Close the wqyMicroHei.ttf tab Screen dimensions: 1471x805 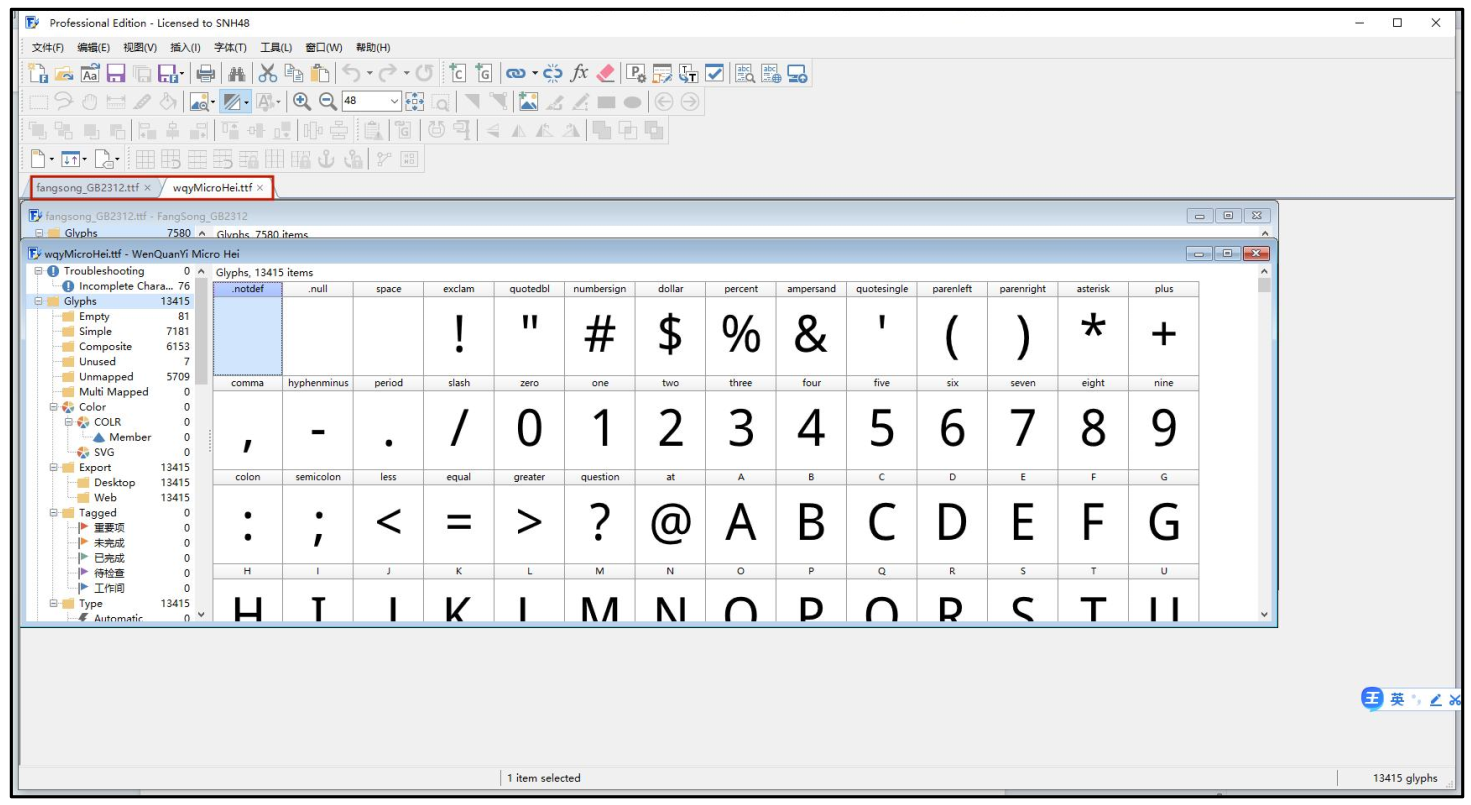point(260,188)
